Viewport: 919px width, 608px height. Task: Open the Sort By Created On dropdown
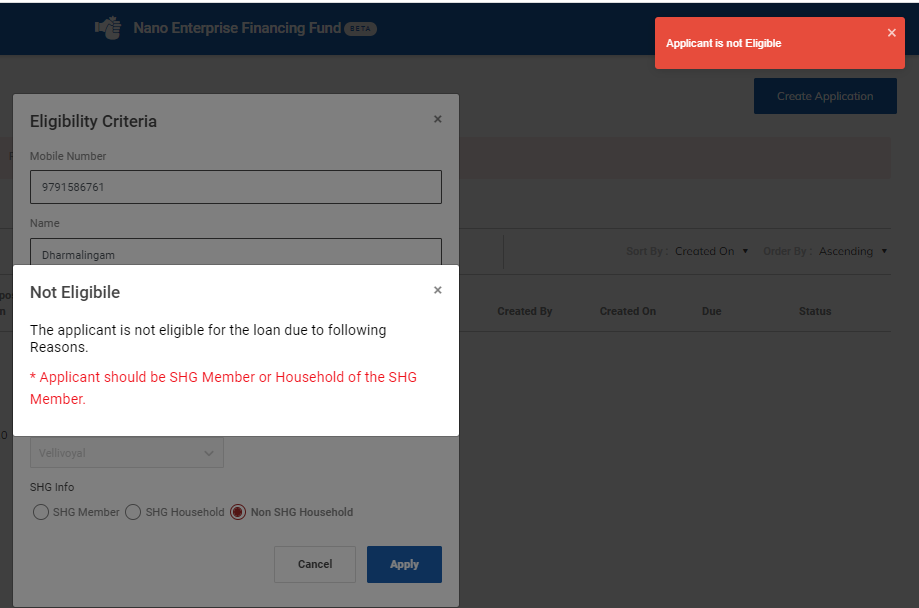[711, 251]
